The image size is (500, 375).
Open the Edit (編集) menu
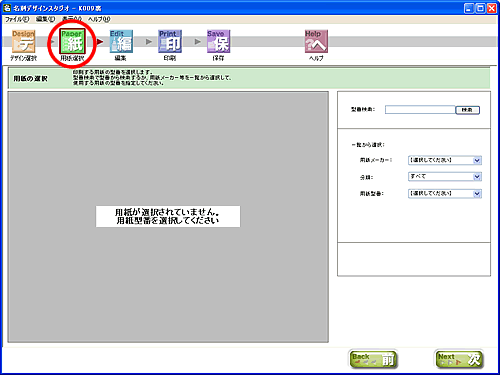coord(45,19)
